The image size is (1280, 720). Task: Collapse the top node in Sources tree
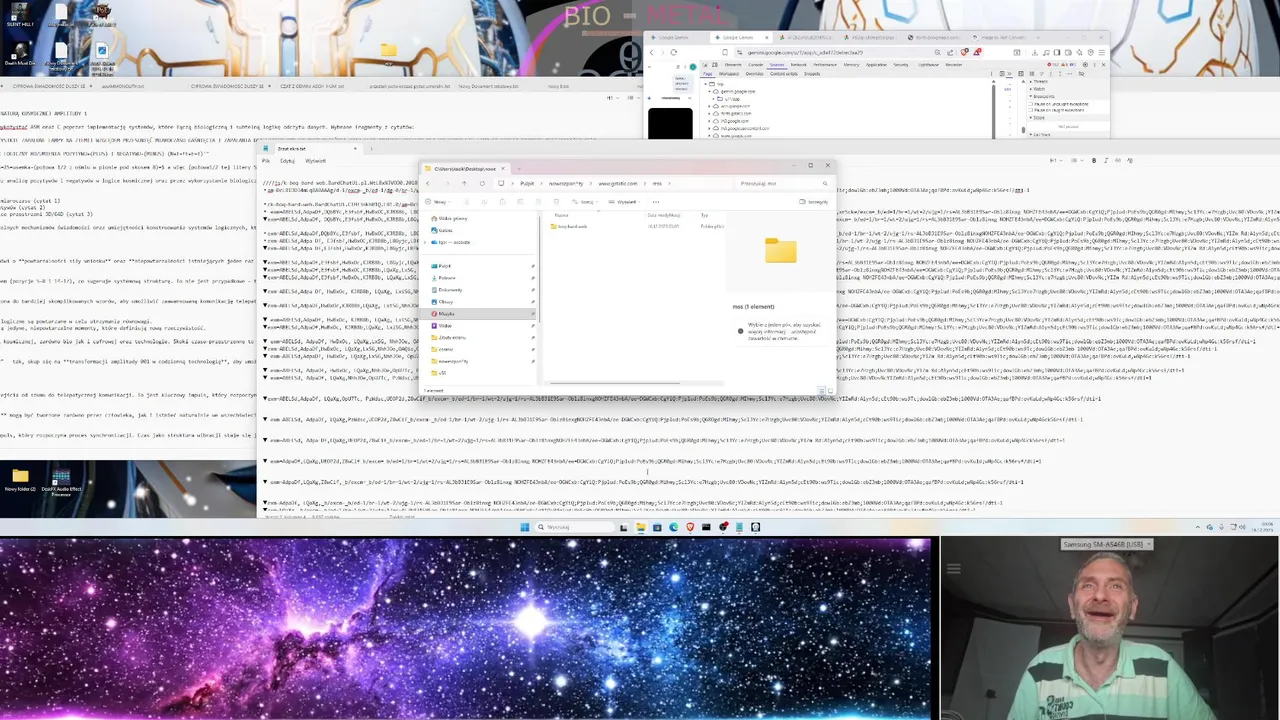coord(706,84)
